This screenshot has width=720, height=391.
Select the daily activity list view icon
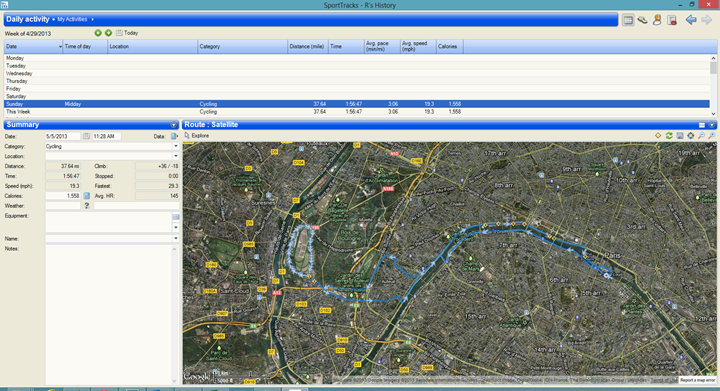[628, 20]
